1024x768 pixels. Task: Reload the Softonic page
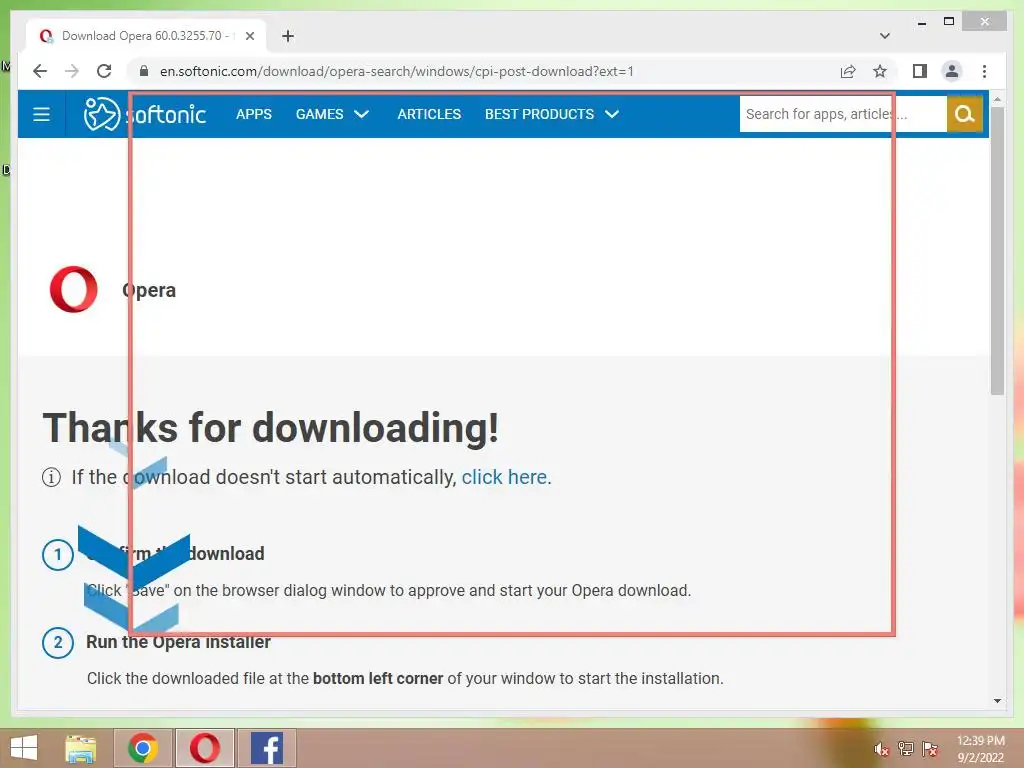[104, 71]
